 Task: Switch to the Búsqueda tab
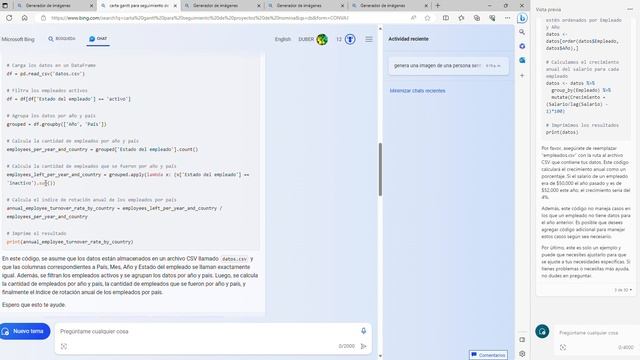click(x=62, y=39)
